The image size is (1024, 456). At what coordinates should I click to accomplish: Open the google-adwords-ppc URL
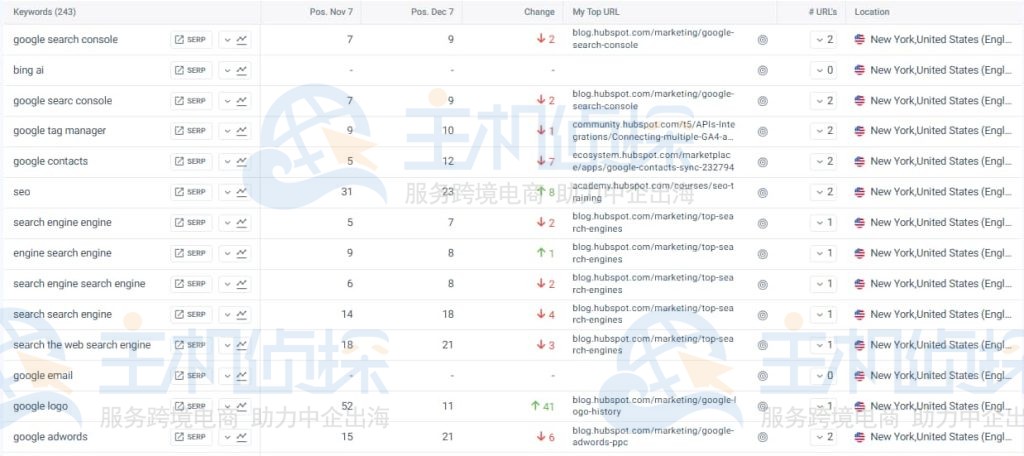point(653,436)
